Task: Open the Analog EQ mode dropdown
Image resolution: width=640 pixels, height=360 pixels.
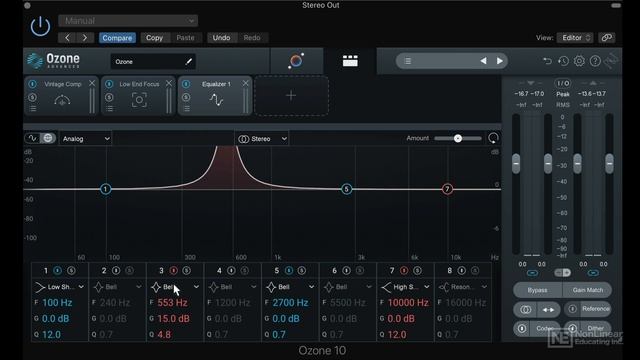Action: click(x=86, y=139)
